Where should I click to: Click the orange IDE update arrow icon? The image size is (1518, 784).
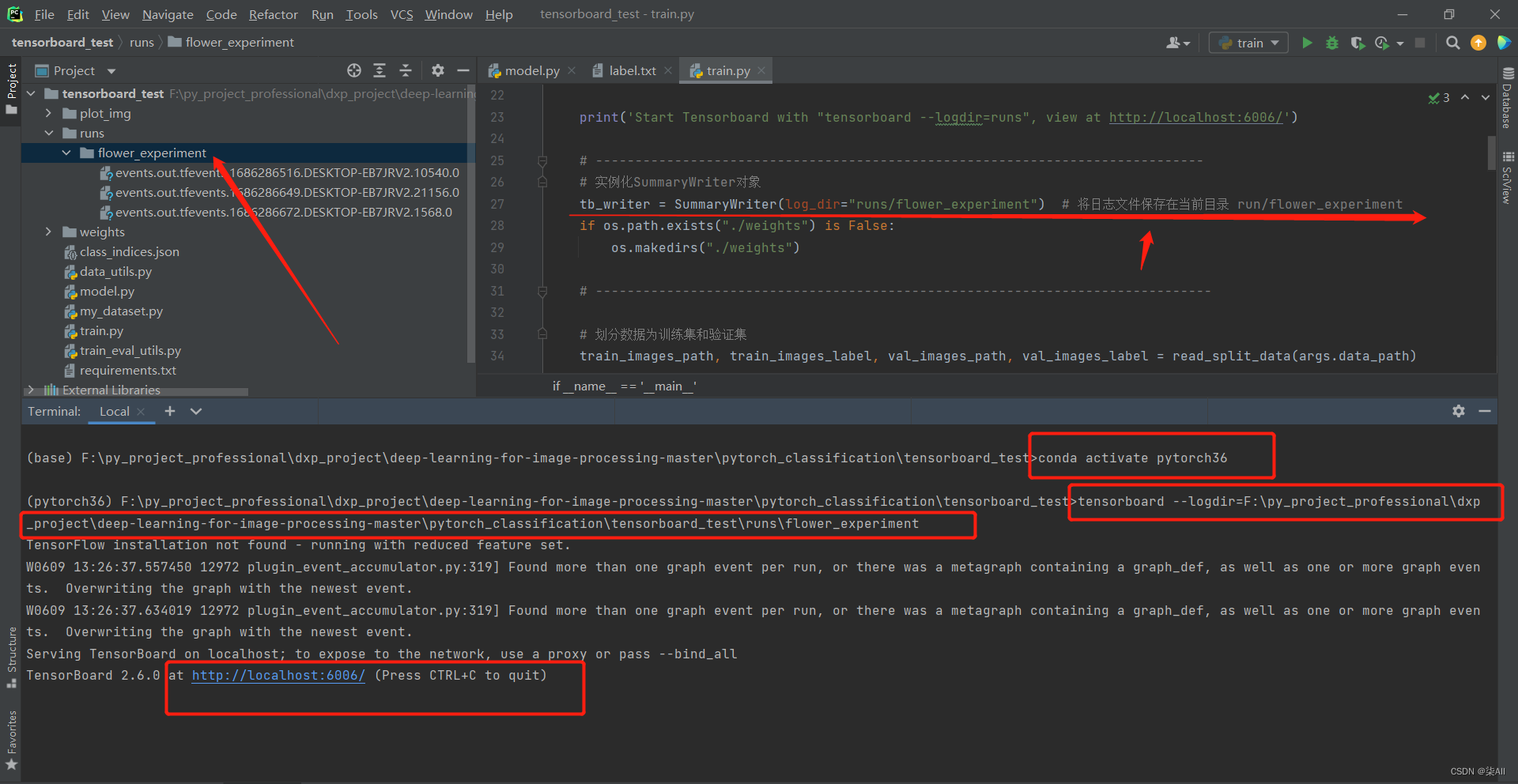click(1478, 43)
